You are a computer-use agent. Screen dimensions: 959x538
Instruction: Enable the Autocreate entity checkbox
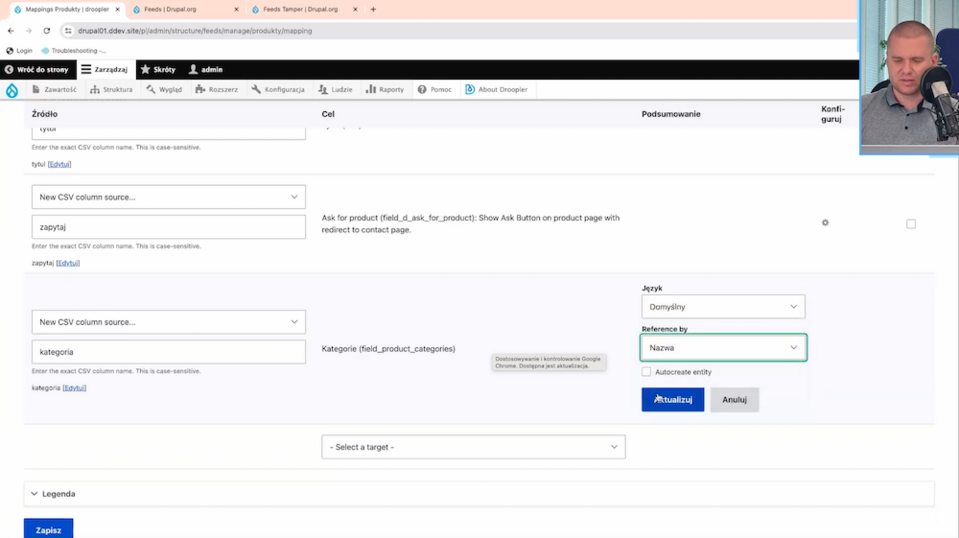click(x=646, y=372)
